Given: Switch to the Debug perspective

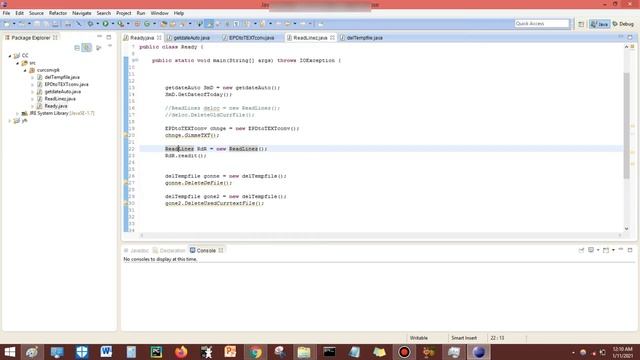Looking at the screenshot, I should point(623,24).
